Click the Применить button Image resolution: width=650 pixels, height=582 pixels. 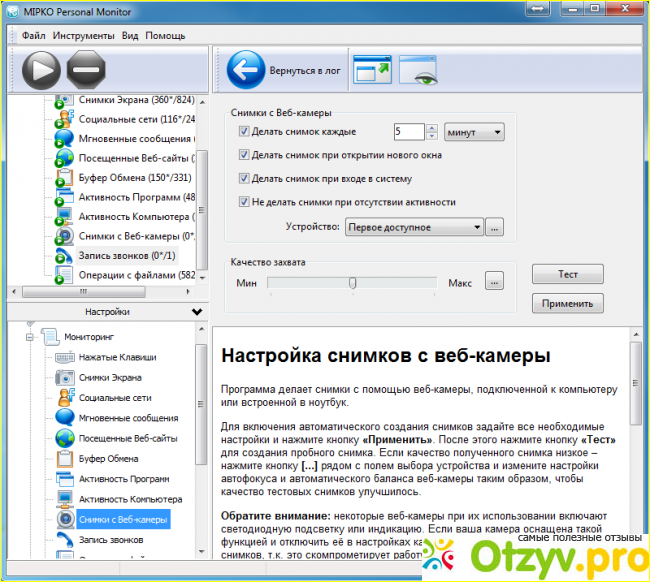(x=568, y=303)
